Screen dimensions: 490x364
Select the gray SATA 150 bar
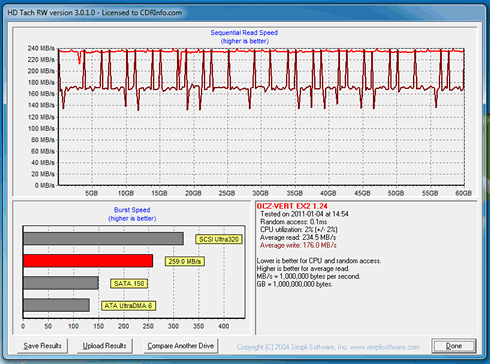(x=61, y=283)
